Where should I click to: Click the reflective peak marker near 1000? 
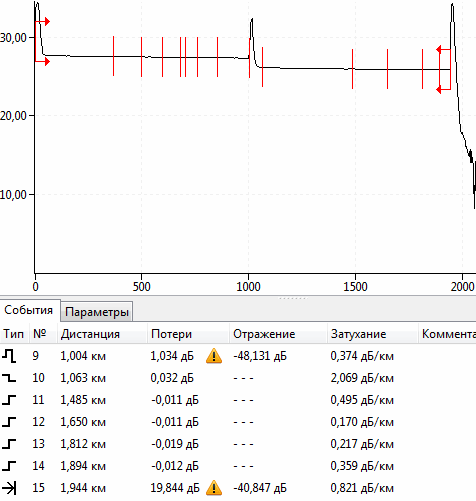[x=249, y=58]
